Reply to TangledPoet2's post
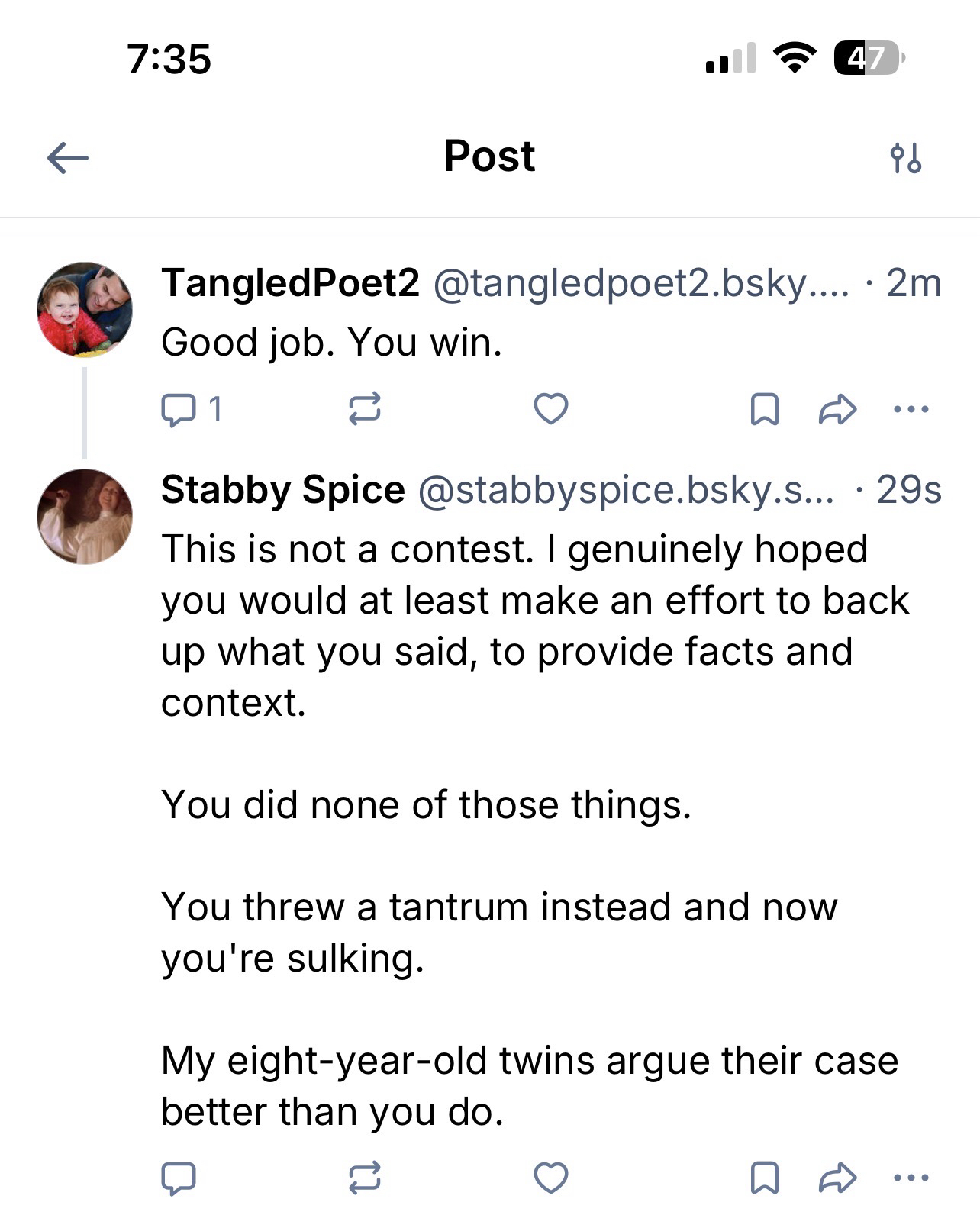 coord(179,410)
